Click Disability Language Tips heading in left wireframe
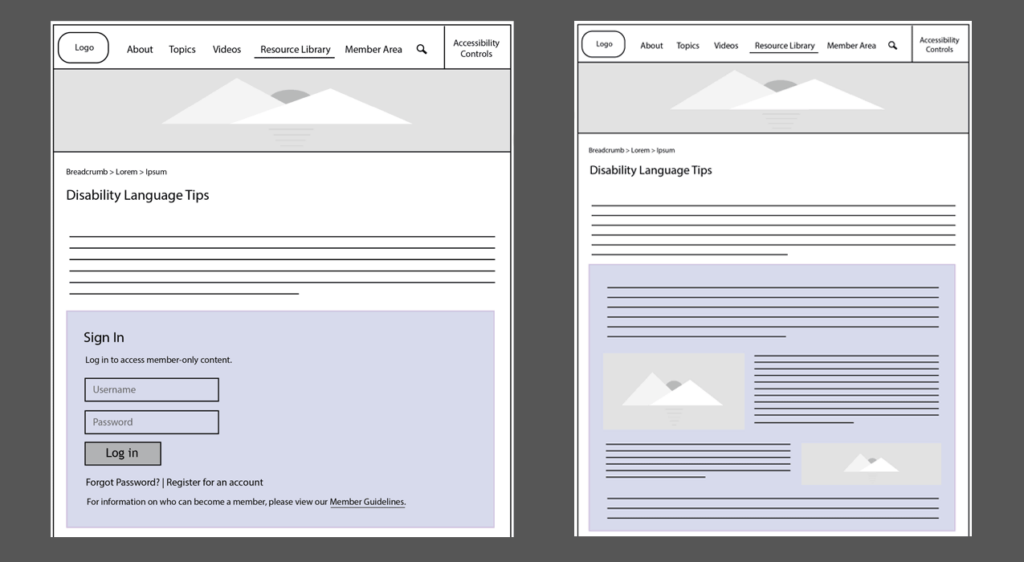1024x562 pixels. tap(137, 195)
